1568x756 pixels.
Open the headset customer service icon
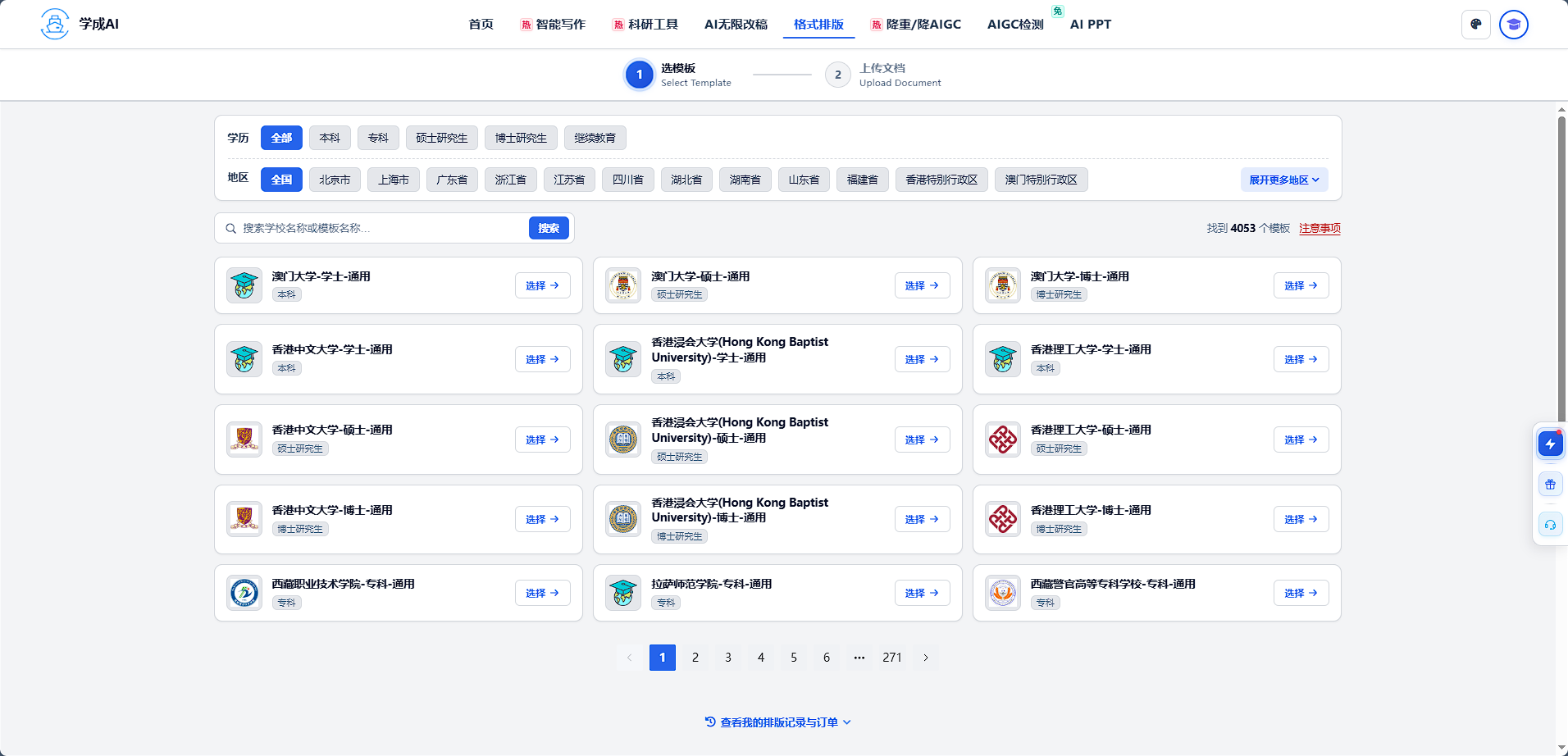point(1550,525)
